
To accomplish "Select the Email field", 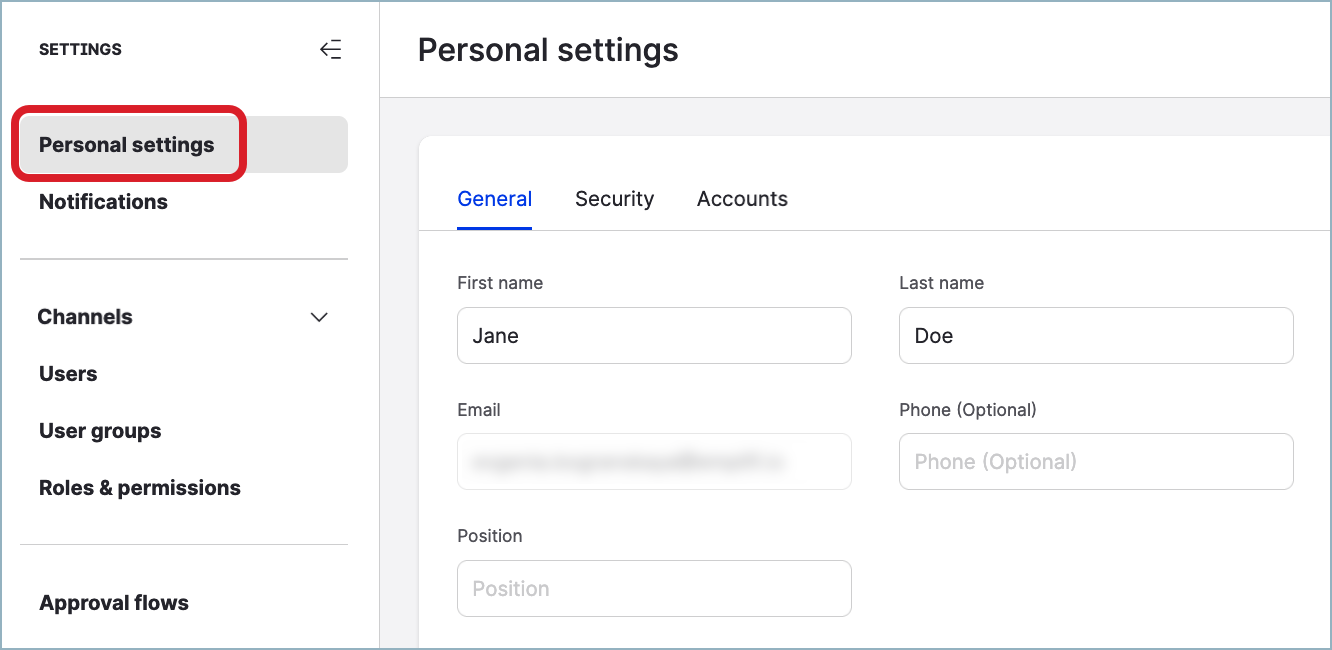I will coord(654,461).
